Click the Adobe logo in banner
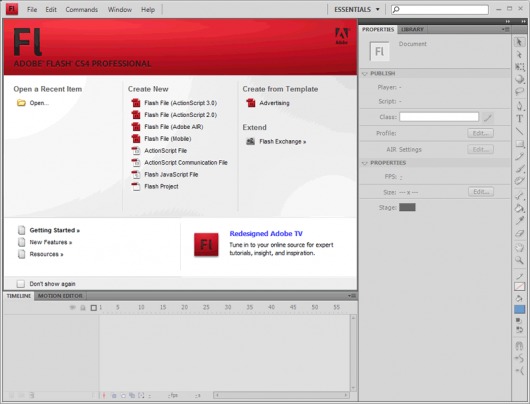Image resolution: width=530 pixels, height=404 pixels. (x=342, y=36)
